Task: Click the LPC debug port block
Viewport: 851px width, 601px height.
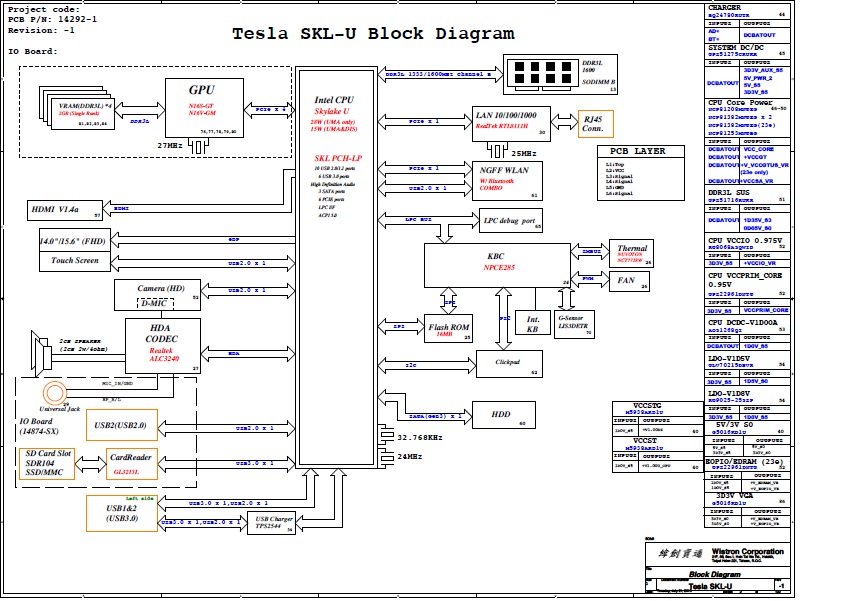Action: (510, 220)
